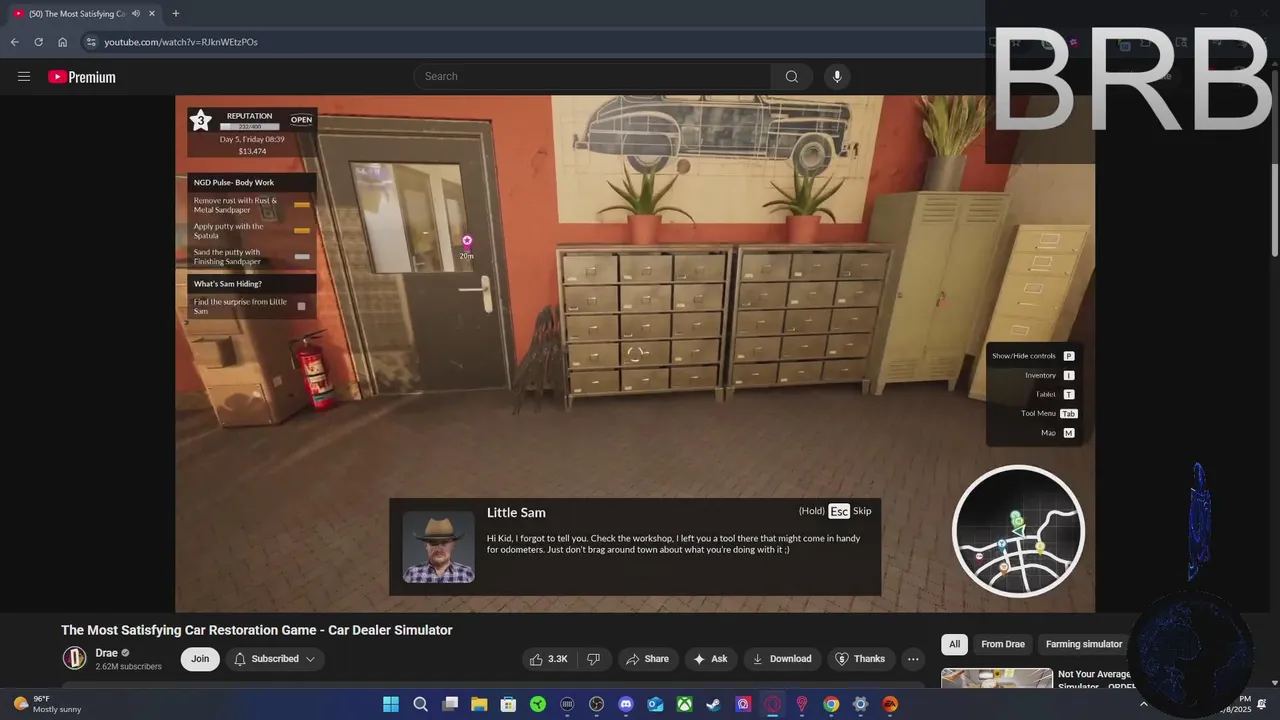
Task: Launch File Explorer from taskbar
Action: coord(479,704)
